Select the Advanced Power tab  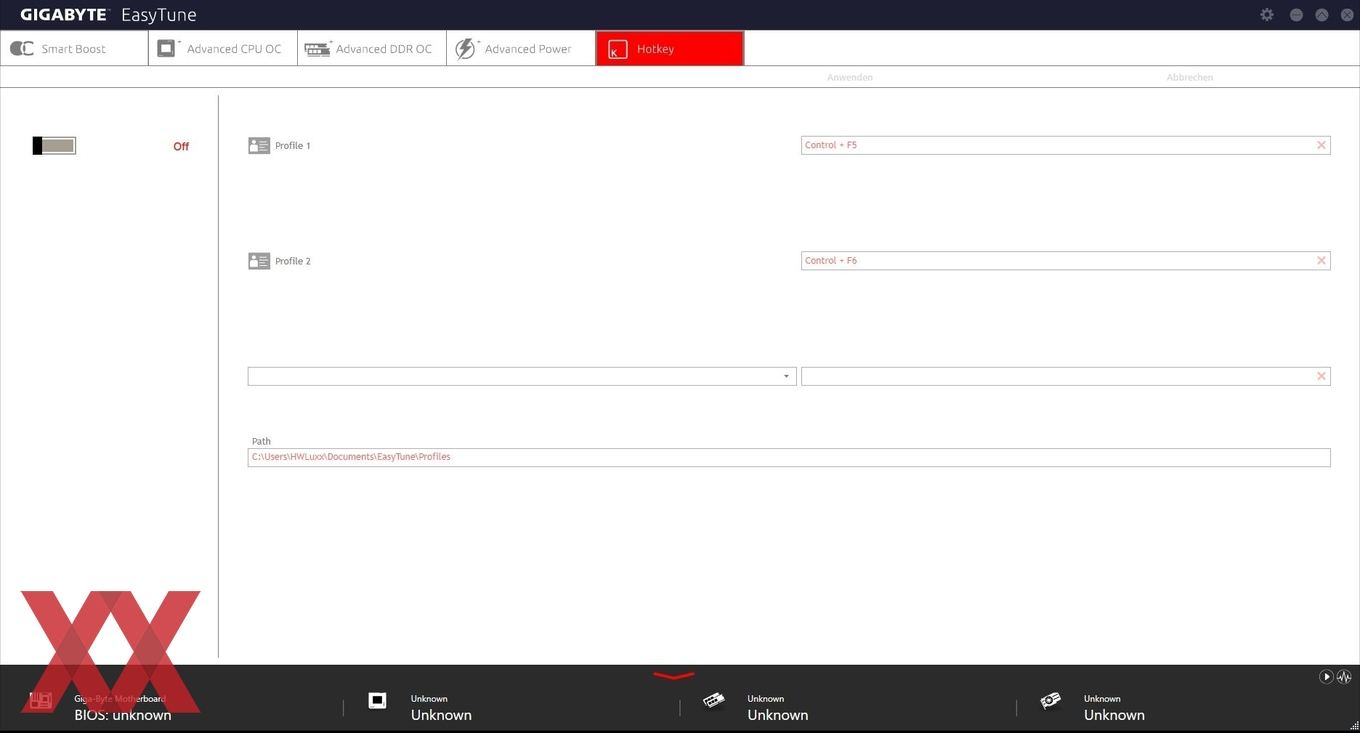[521, 49]
